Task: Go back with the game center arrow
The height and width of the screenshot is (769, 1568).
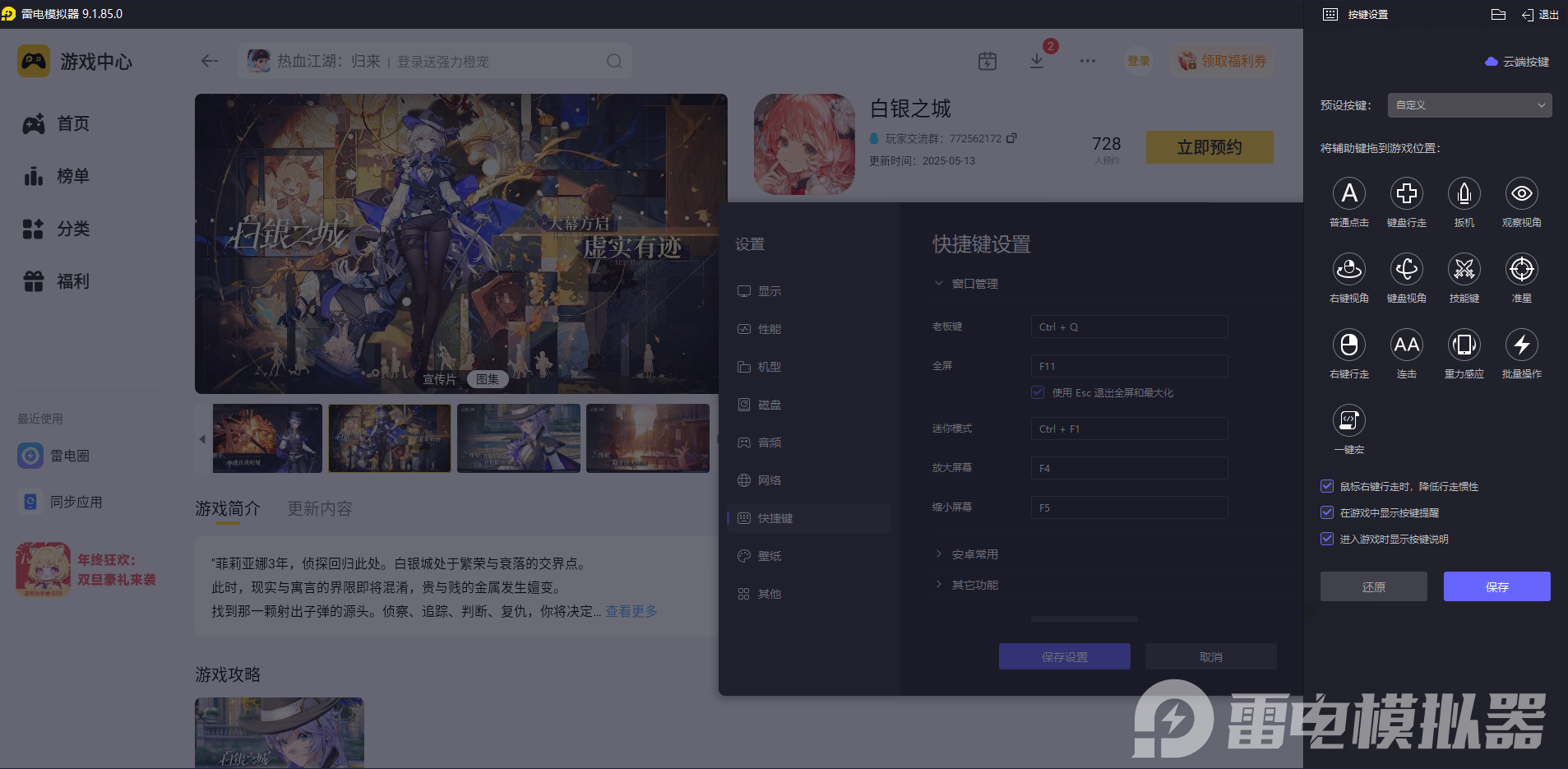Action: pos(210,61)
